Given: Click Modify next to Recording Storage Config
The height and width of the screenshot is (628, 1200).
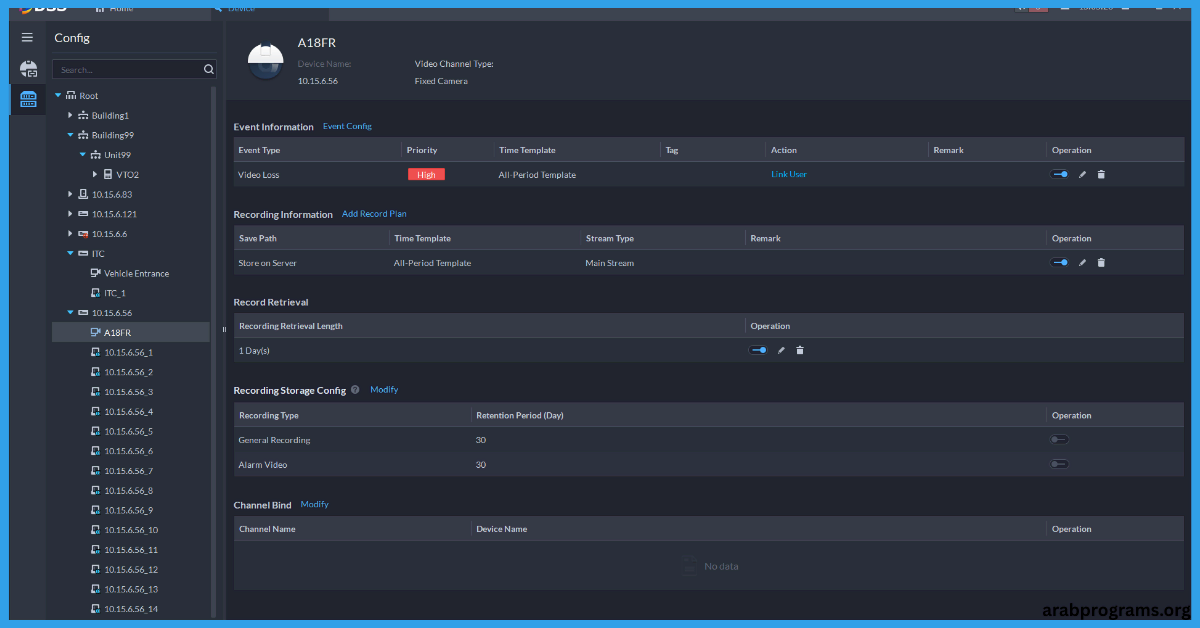Looking at the screenshot, I should [384, 390].
